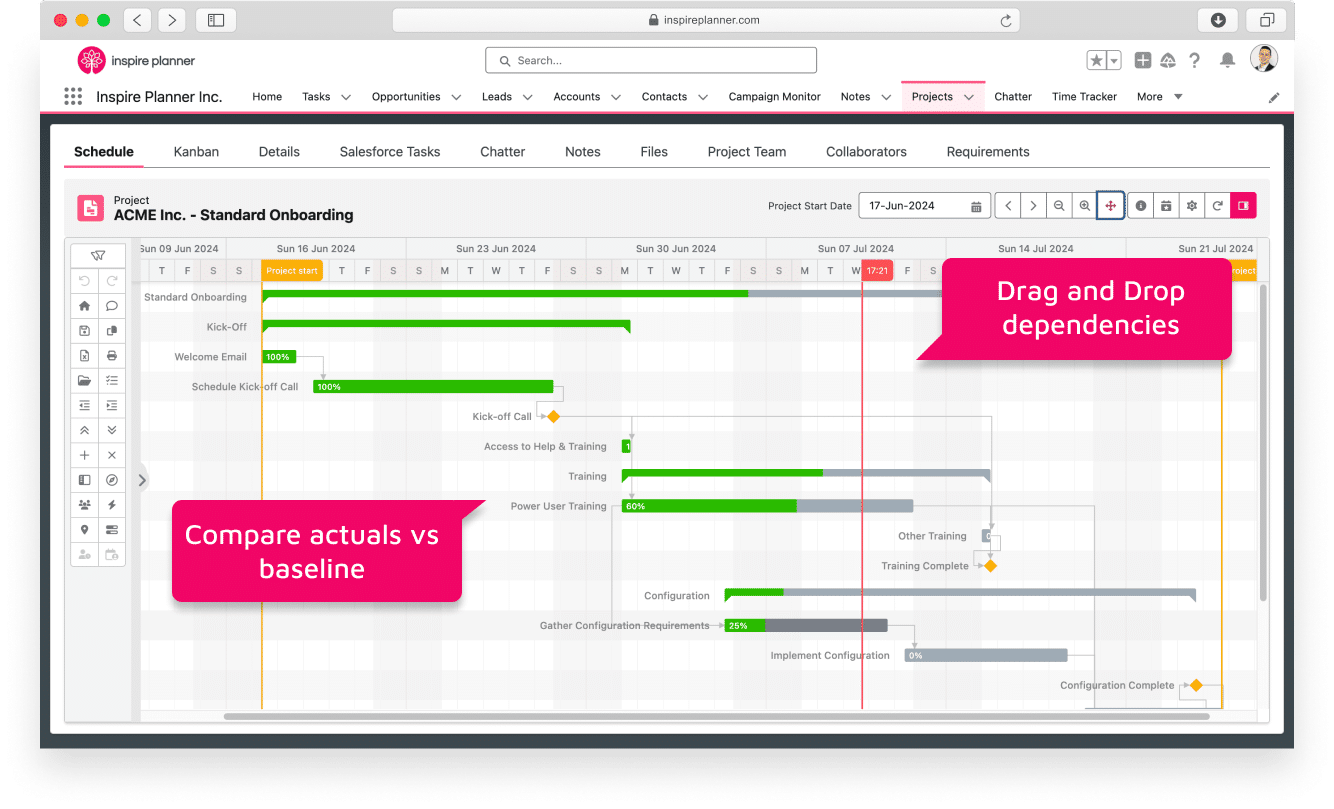Click the plus add task icon
The height and width of the screenshot is (809, 1334).
click(84, 455)
